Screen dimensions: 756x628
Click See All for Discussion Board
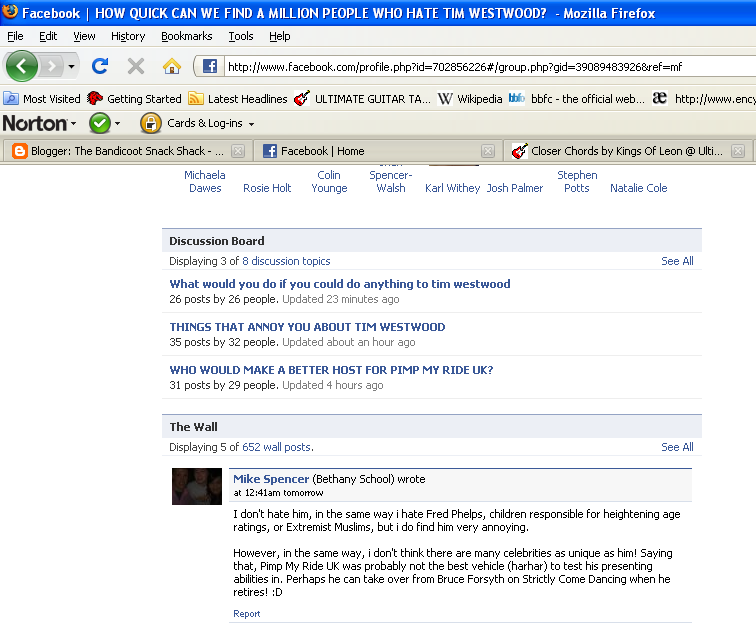(677, 261)
